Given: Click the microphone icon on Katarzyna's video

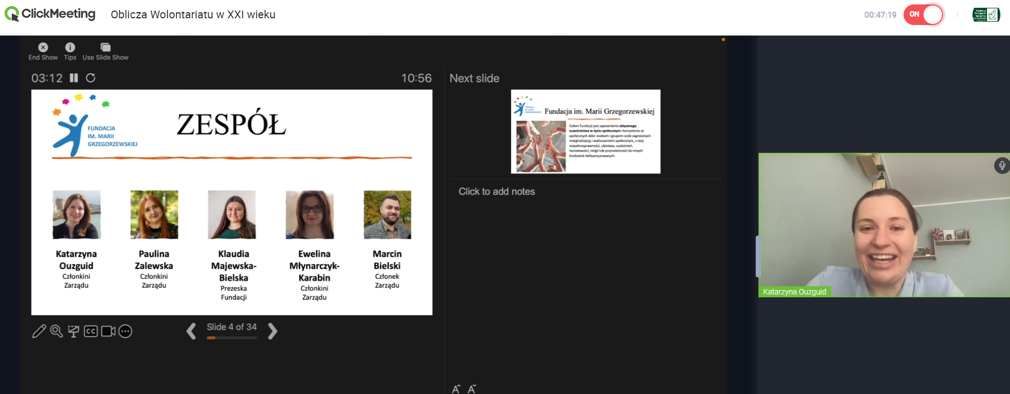Looking at the screenshot, I should point(1001,165).
